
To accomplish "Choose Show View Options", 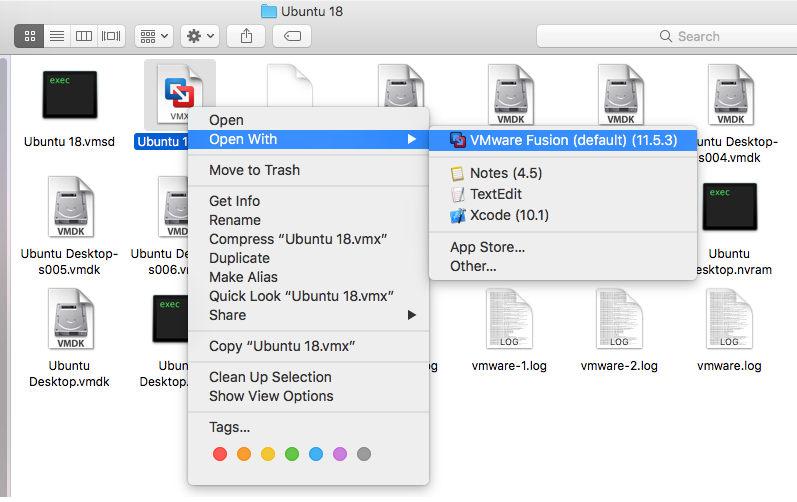I will (x=308, y=396).
